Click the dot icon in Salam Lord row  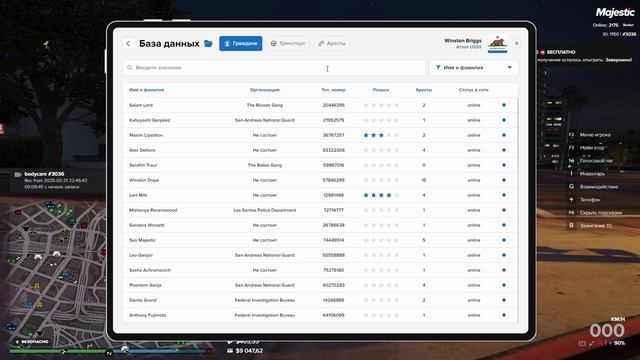coord(504,105)
